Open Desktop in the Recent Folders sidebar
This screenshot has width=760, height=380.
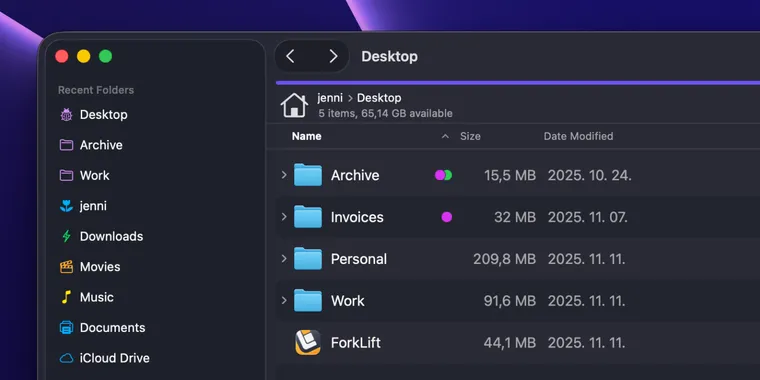103,115
